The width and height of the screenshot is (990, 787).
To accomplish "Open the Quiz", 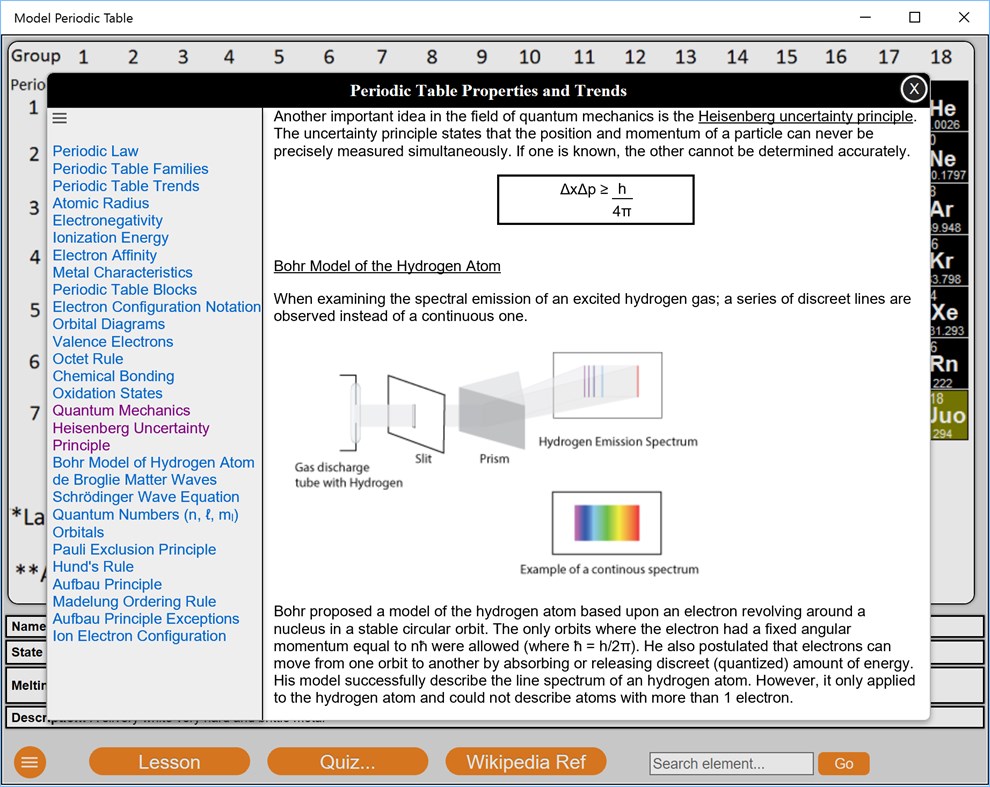I will tap(346, 761).
